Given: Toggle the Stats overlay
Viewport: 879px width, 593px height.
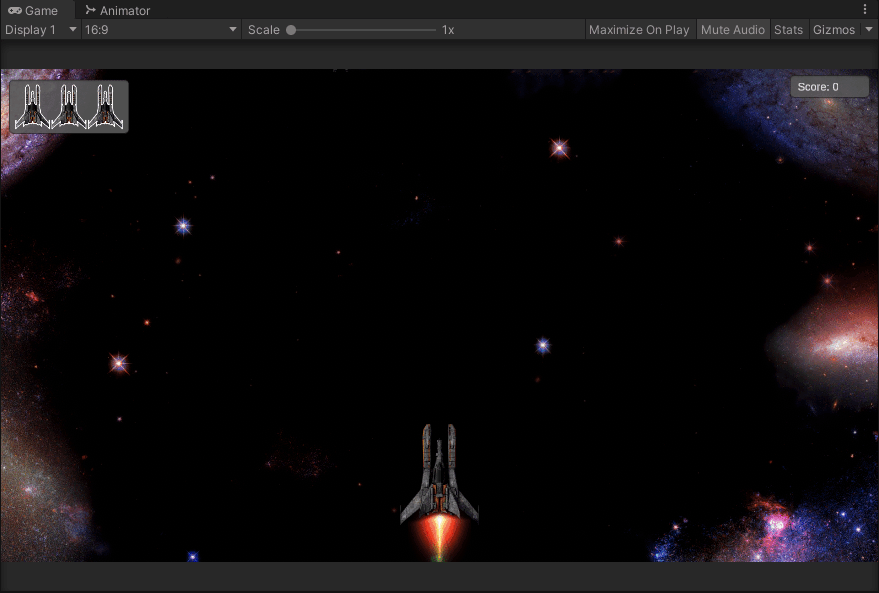Looking at the screenshot, I should point(788,29).
